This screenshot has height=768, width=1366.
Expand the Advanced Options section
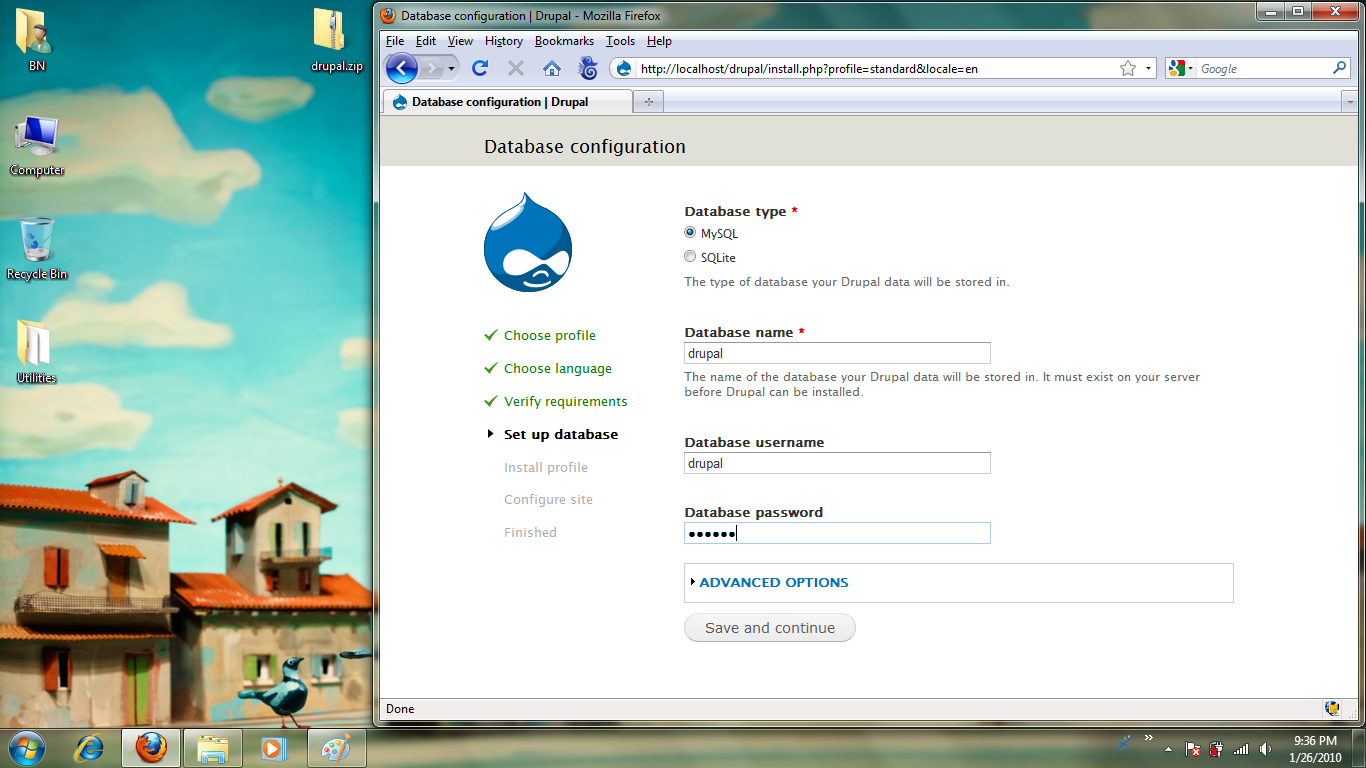click(773, 582)
